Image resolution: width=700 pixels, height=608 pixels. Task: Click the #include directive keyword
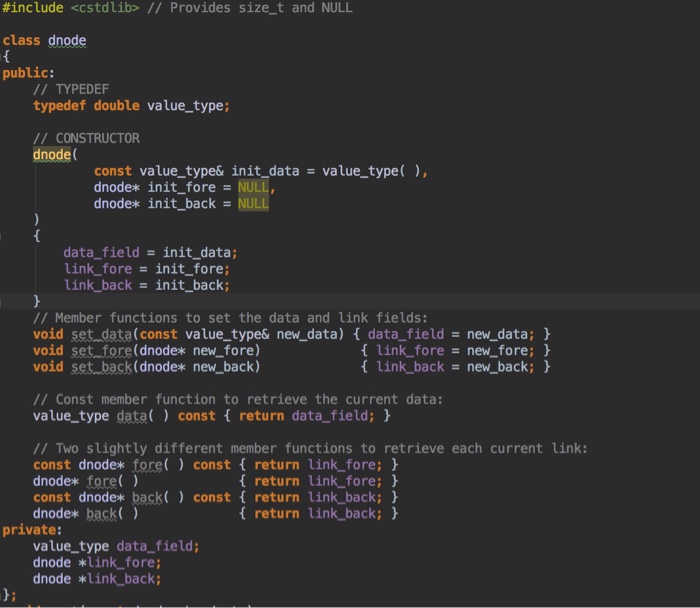coord(33,8)
